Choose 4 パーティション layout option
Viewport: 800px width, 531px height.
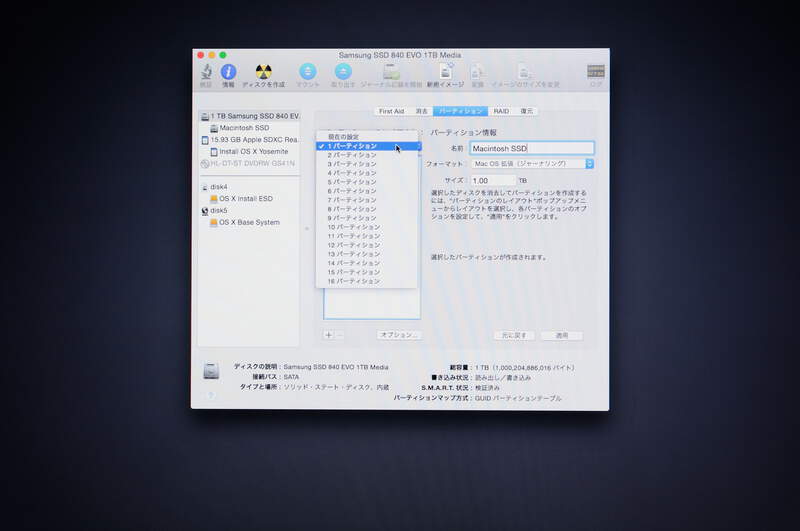pyautogui.click(x=367, y=173)
